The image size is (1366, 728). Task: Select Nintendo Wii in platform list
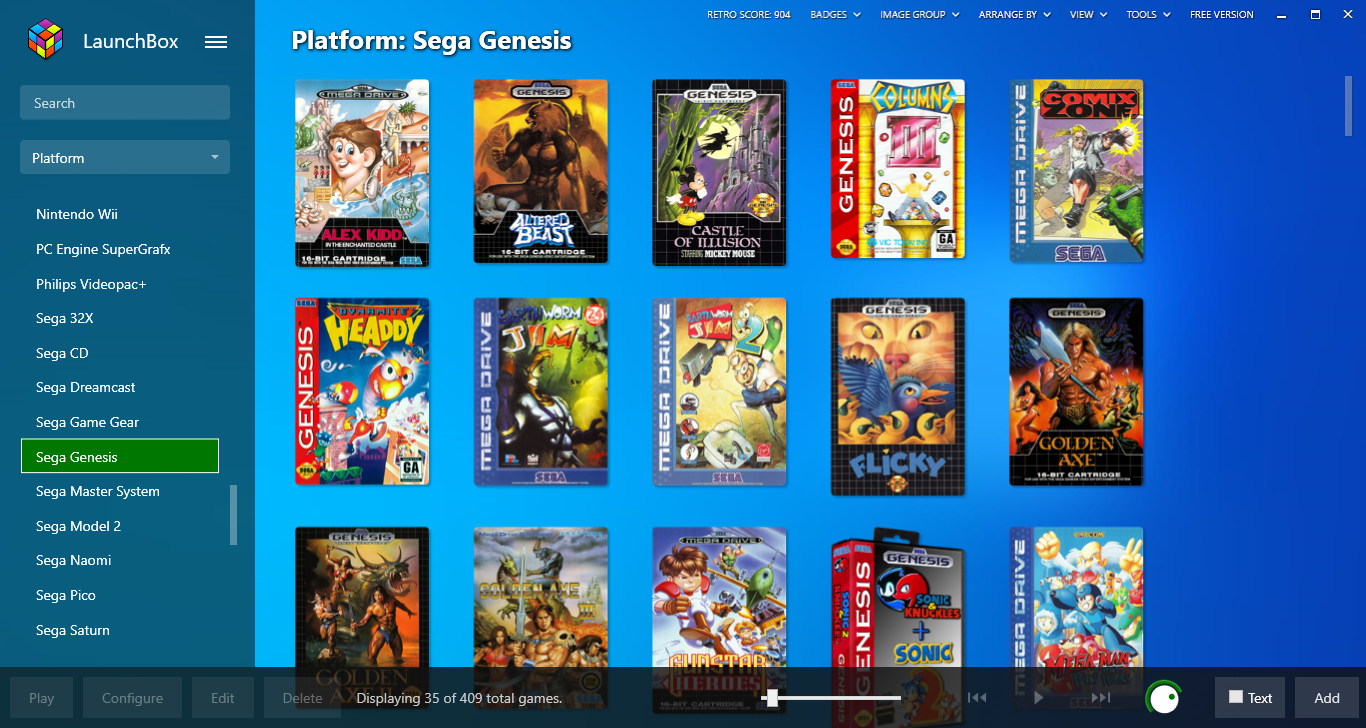tap(77, 214)
